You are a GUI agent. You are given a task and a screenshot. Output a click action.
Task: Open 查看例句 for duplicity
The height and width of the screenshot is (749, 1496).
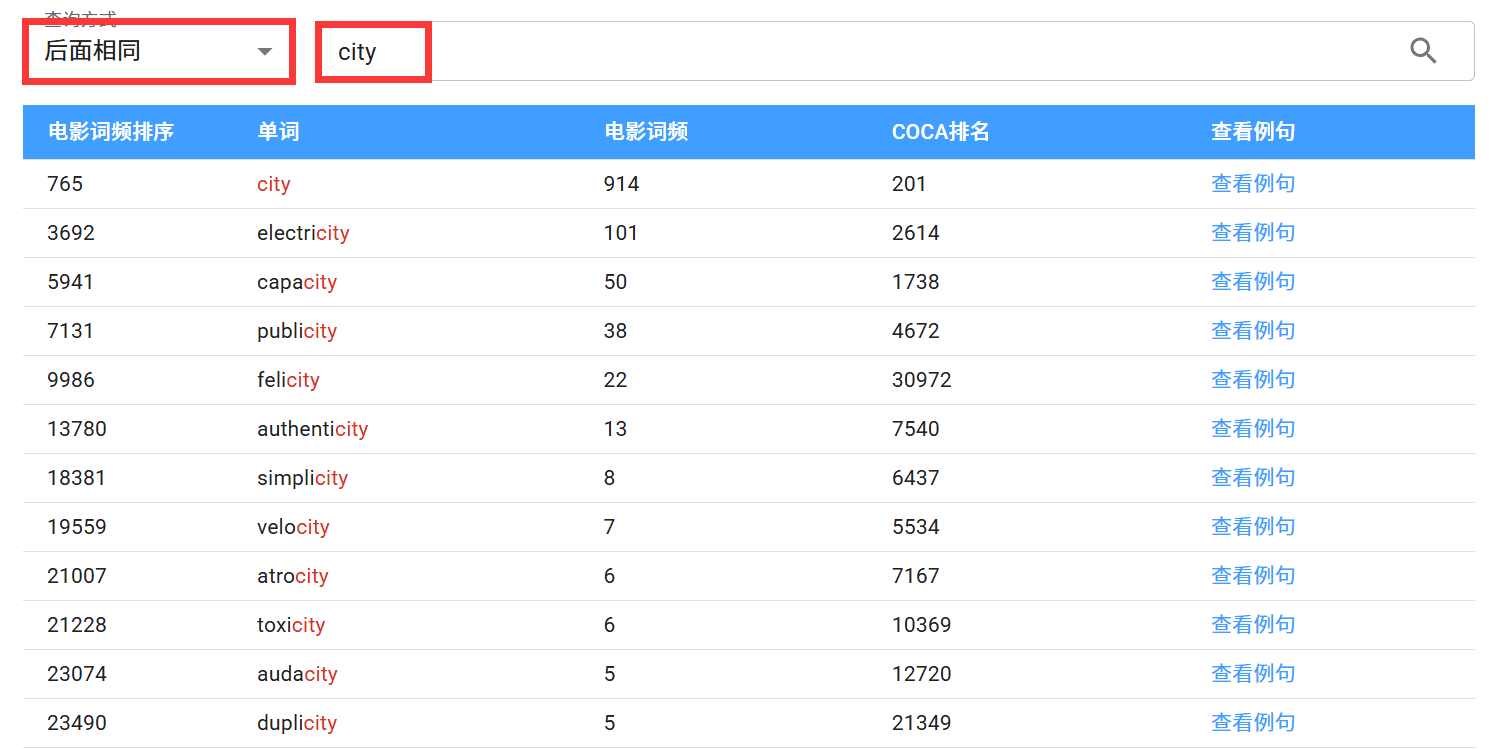click(1252, 723)
